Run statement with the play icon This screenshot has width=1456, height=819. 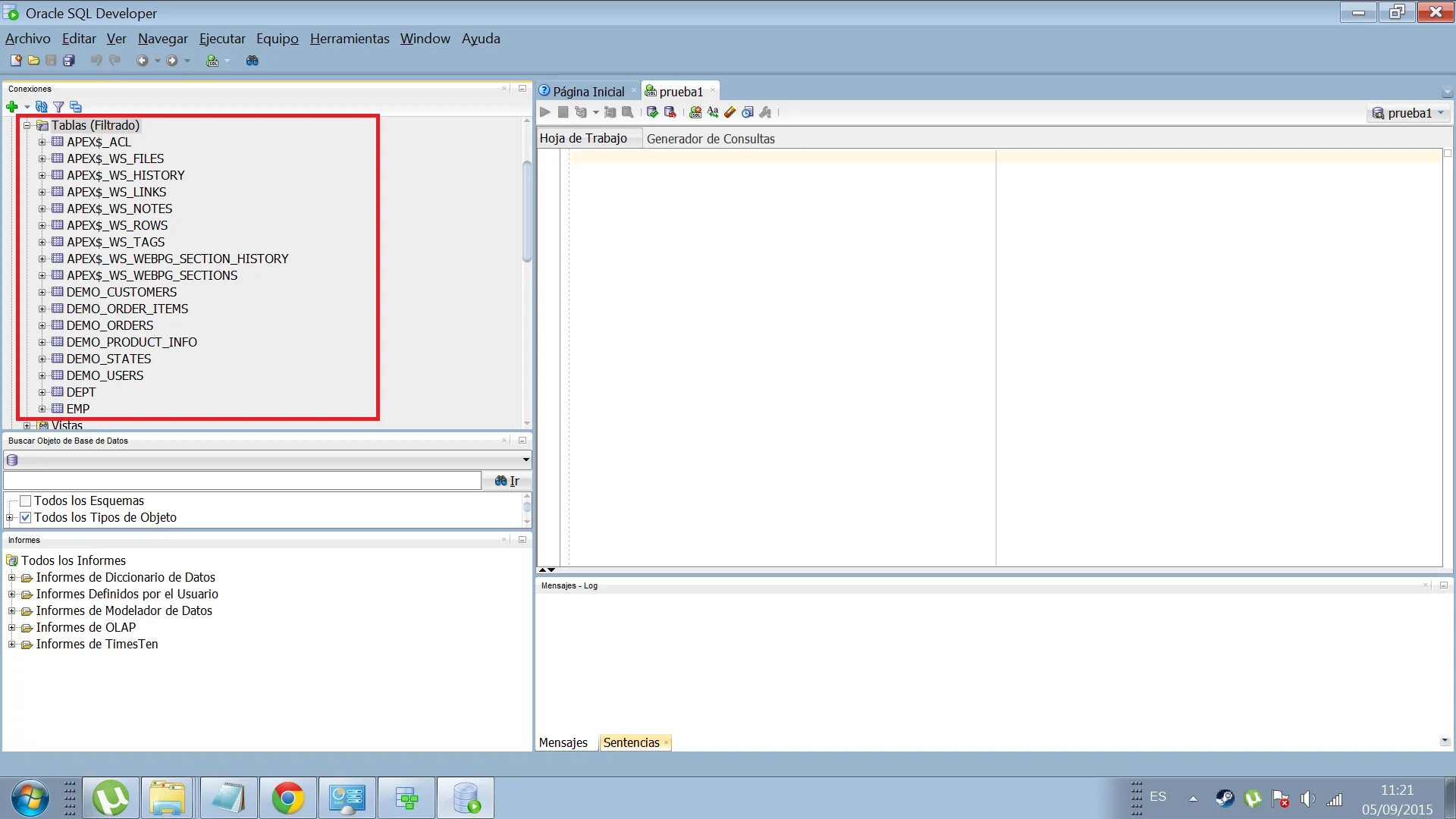[544, 112]
